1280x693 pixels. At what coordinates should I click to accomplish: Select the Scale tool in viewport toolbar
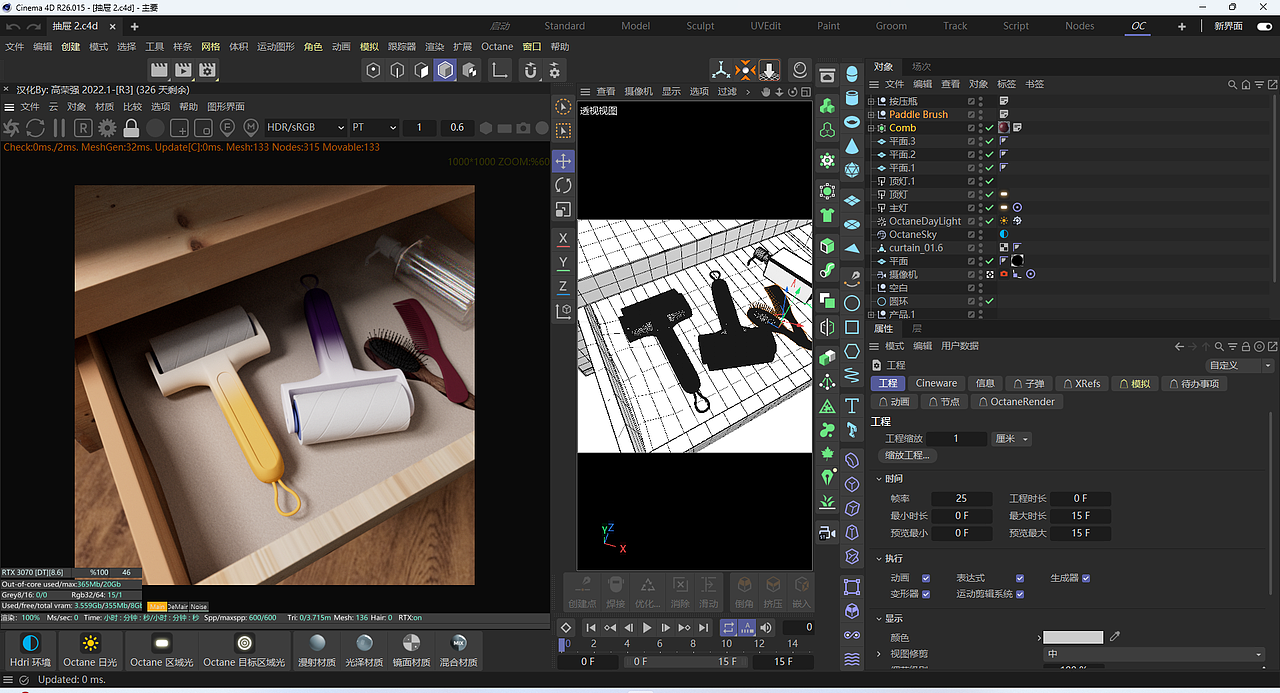point(563,209)
